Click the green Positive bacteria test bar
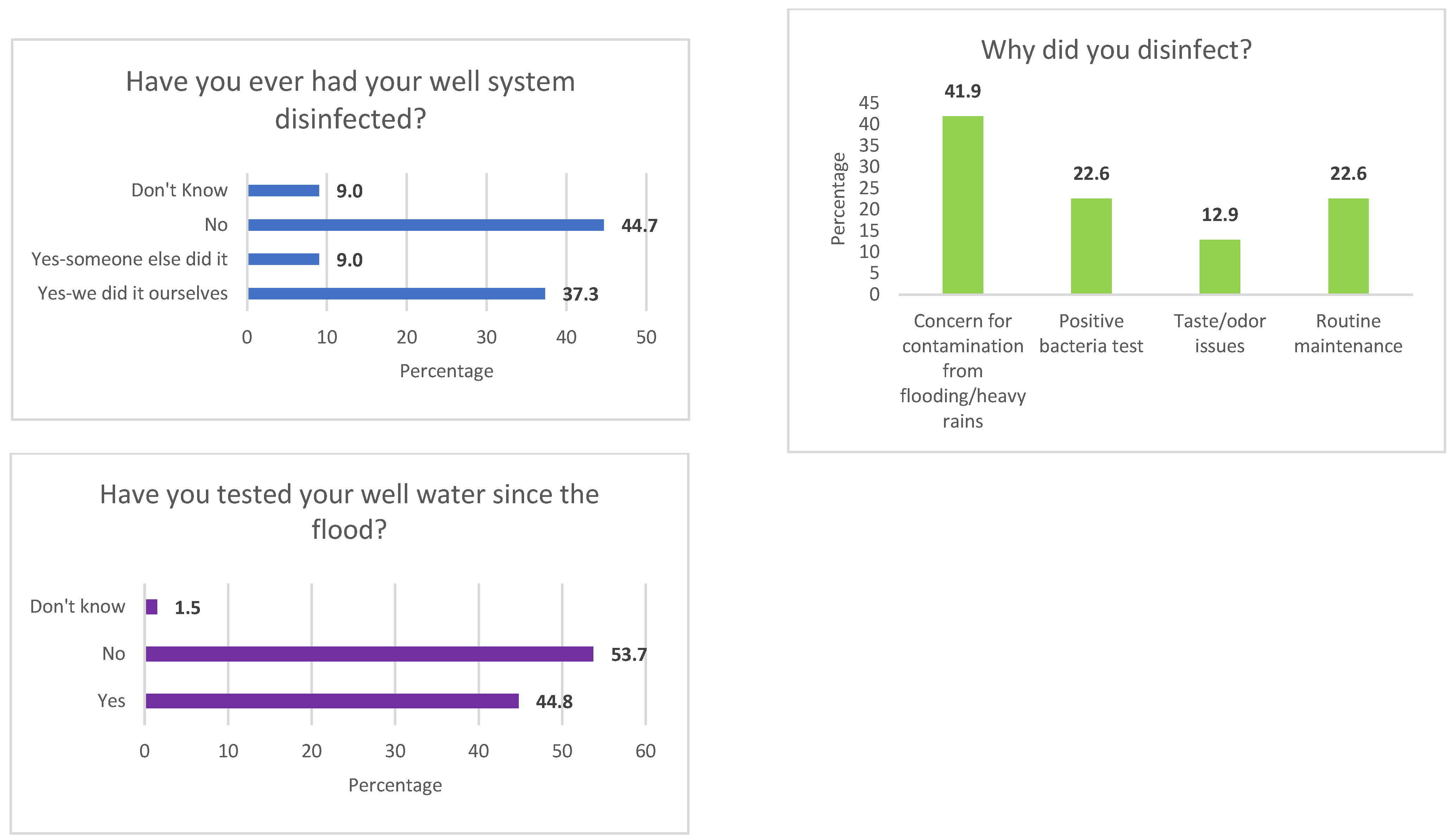1454x840 pixels. (x=1090, y=246)
